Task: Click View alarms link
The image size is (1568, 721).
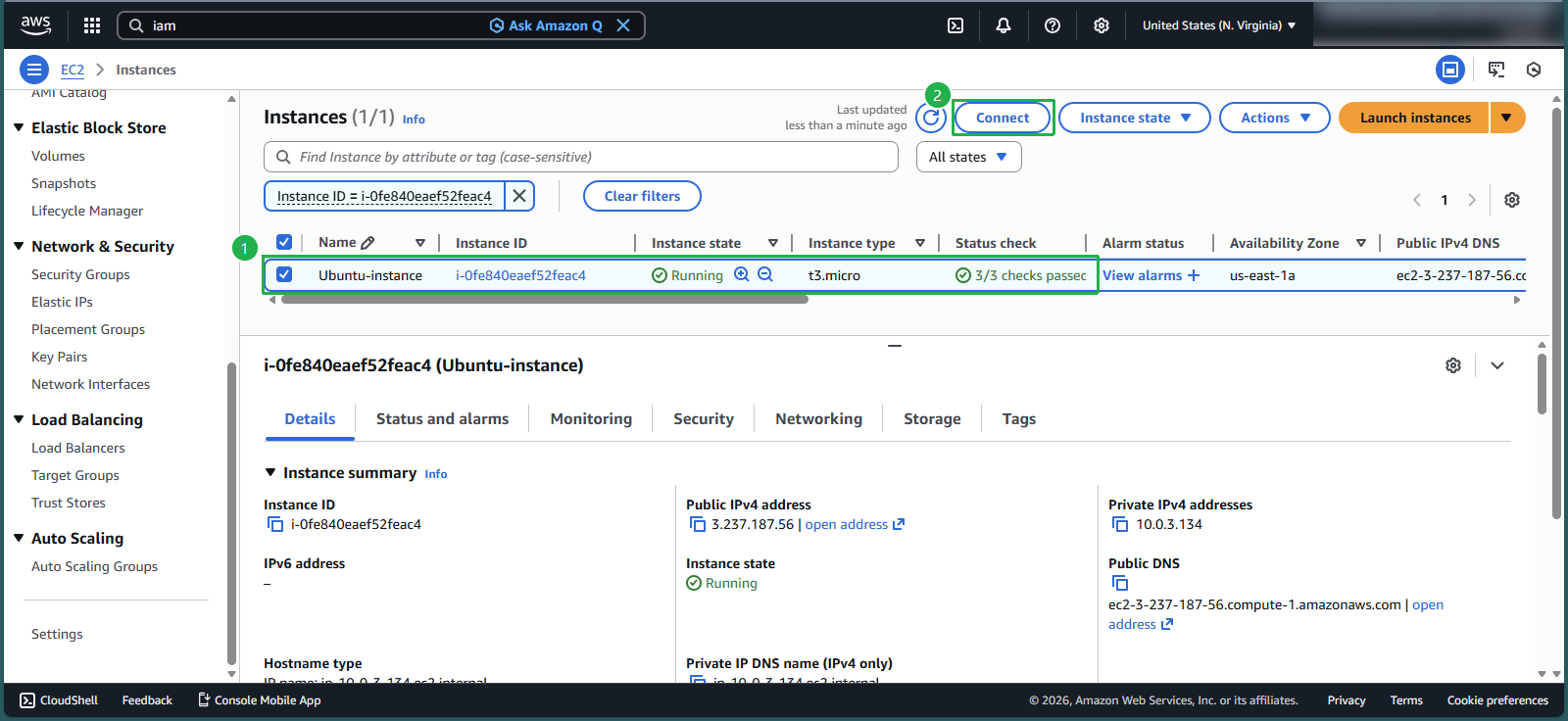Action: (1143, 275)
